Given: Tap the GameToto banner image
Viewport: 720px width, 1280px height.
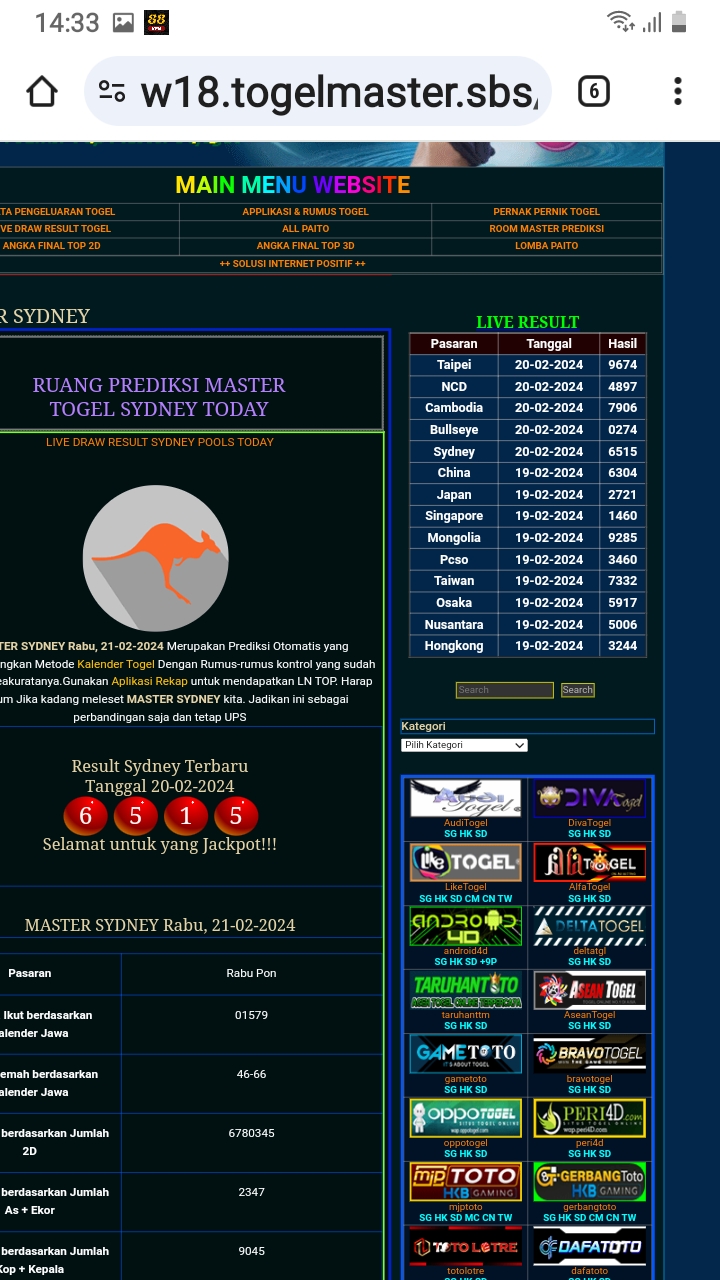Looking at the screenshot, I should (x=465, y=1054).
